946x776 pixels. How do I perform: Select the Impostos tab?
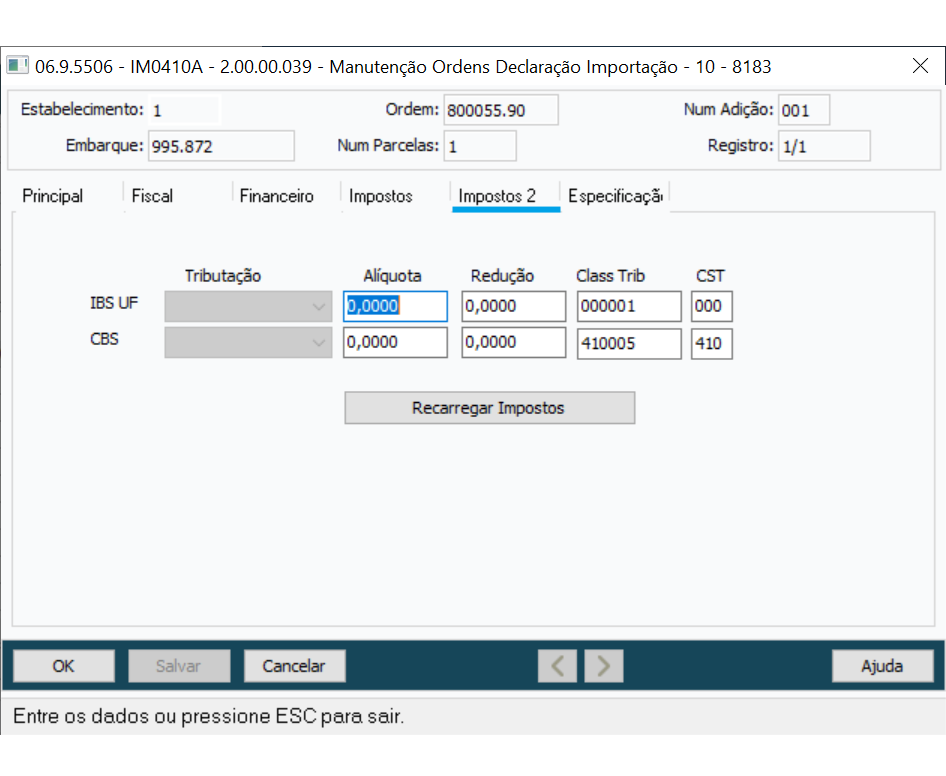381,196
